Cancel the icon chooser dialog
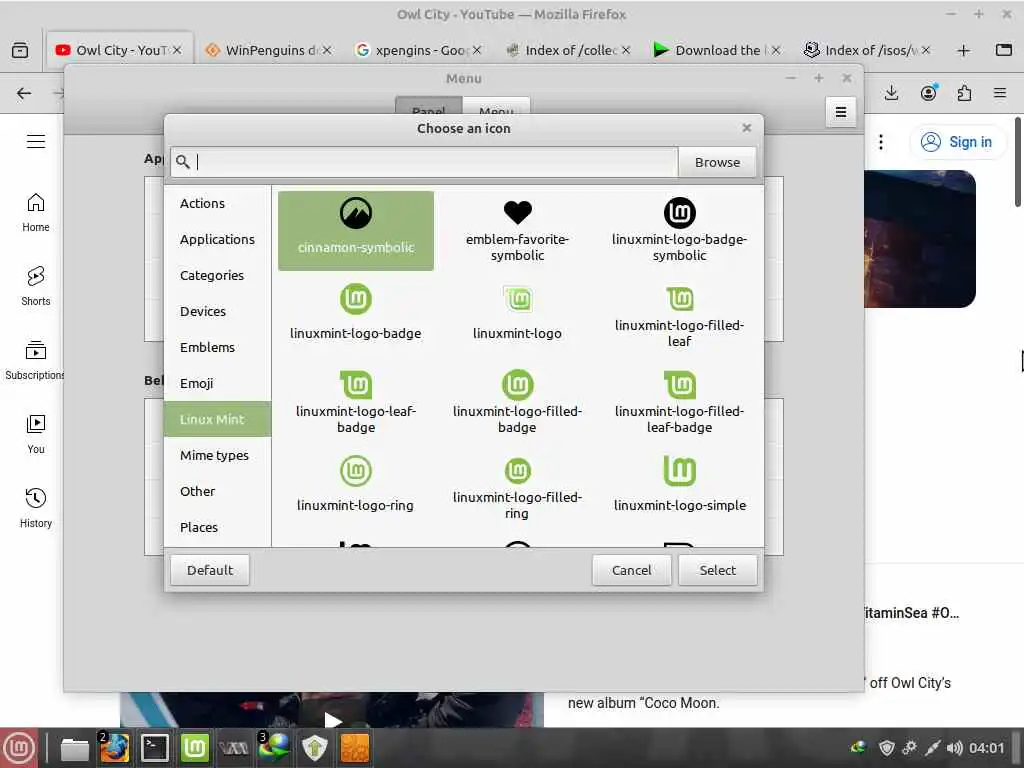1024x768 pixels. 631,570
